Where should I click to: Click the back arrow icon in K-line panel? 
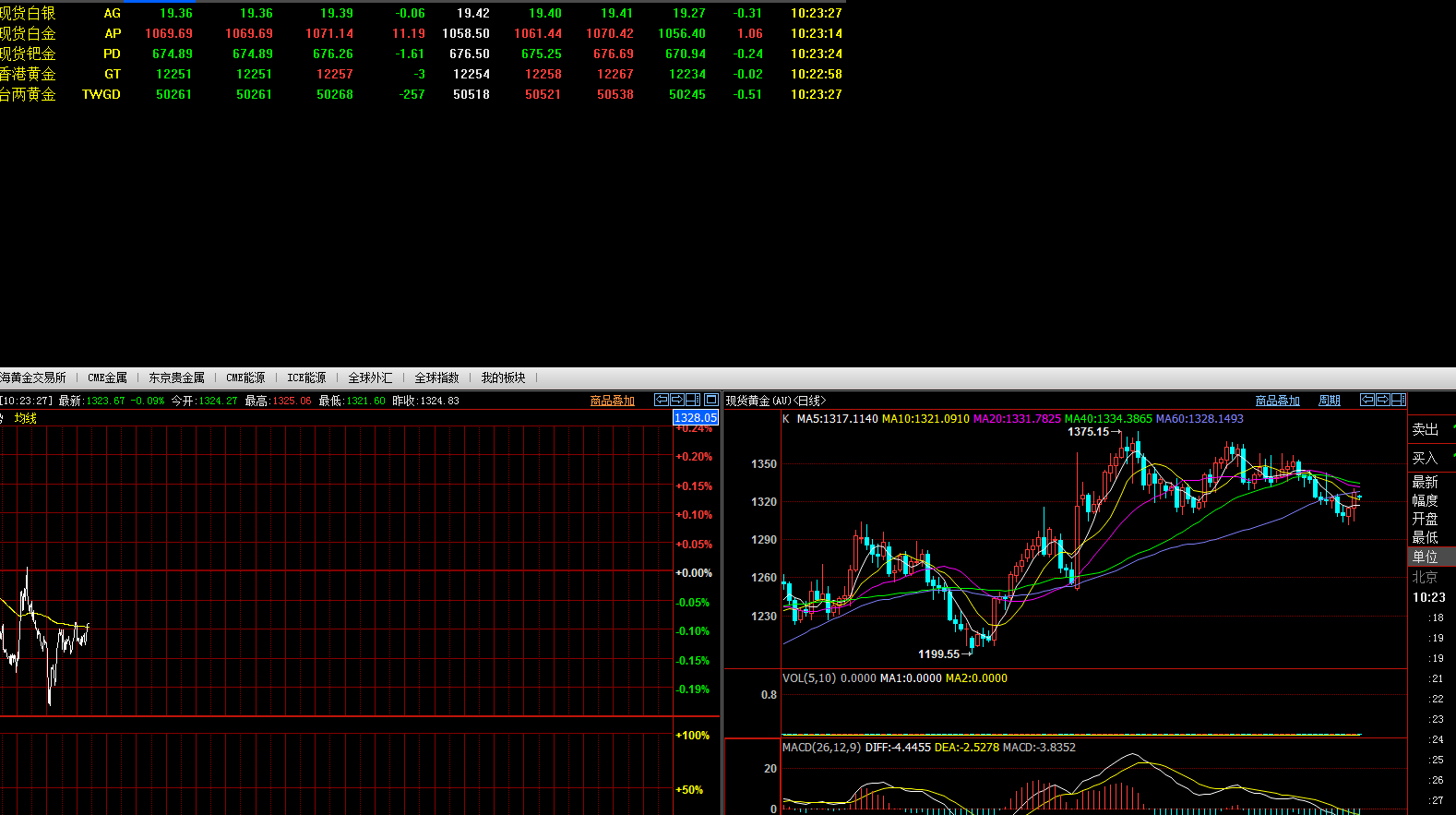coord(1367,400)
